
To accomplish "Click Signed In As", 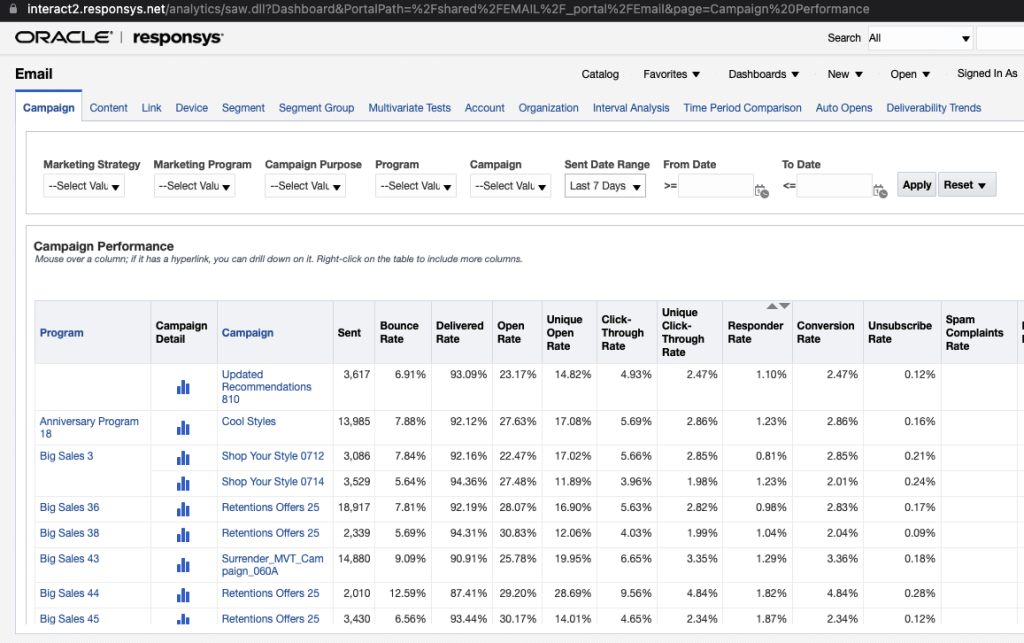I will tap(987, 74).
